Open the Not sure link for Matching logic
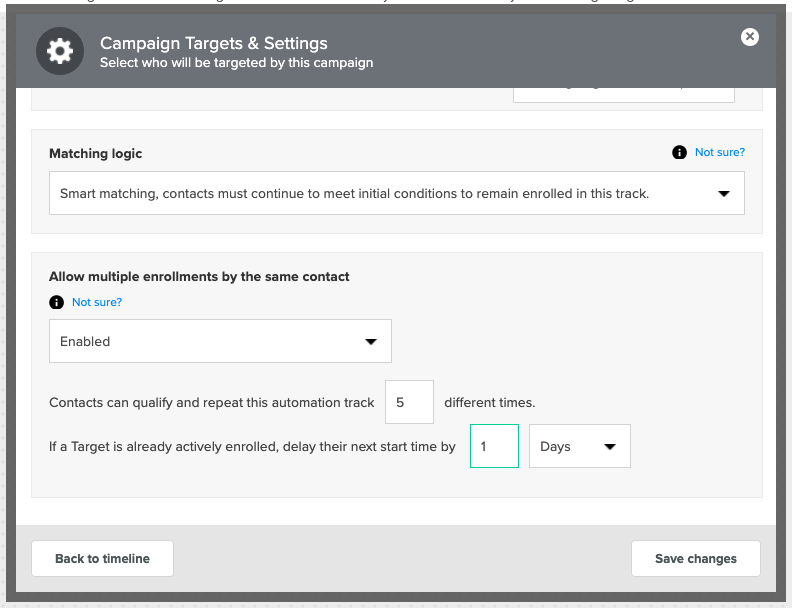 [x=720, y=152]
